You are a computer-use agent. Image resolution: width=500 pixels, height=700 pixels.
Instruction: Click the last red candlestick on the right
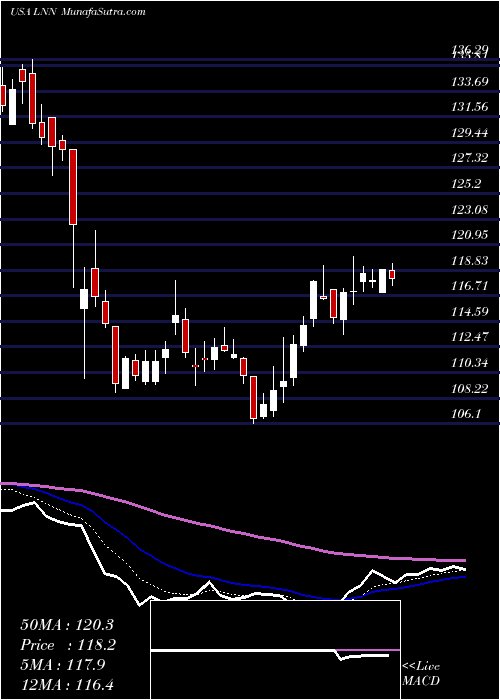click(x=392, y=274)
